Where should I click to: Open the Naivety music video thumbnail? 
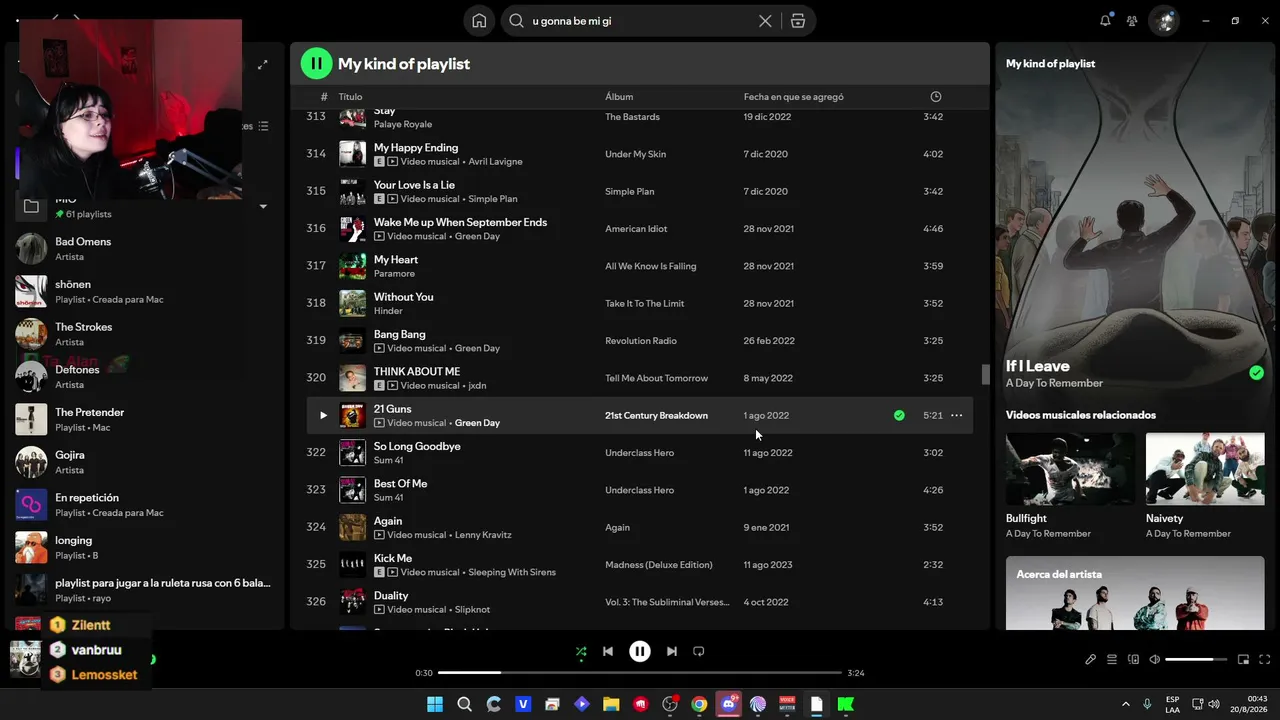(1205, 469)
